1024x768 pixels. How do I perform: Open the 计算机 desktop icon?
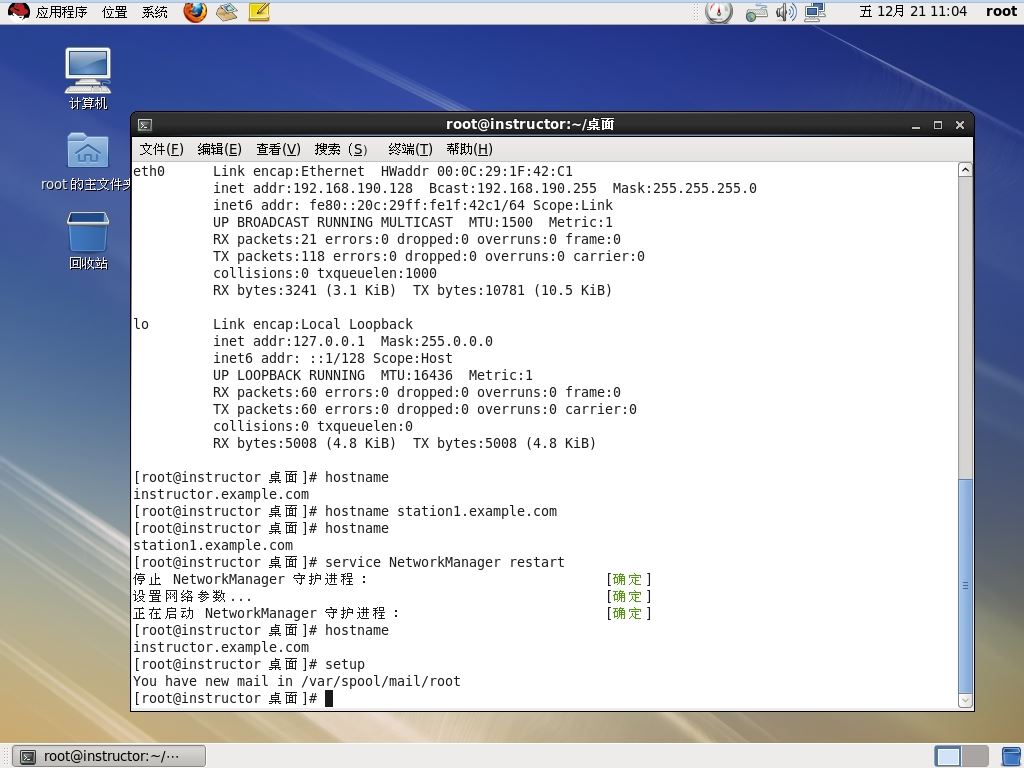pyautogui.click(x=88, y=78)
